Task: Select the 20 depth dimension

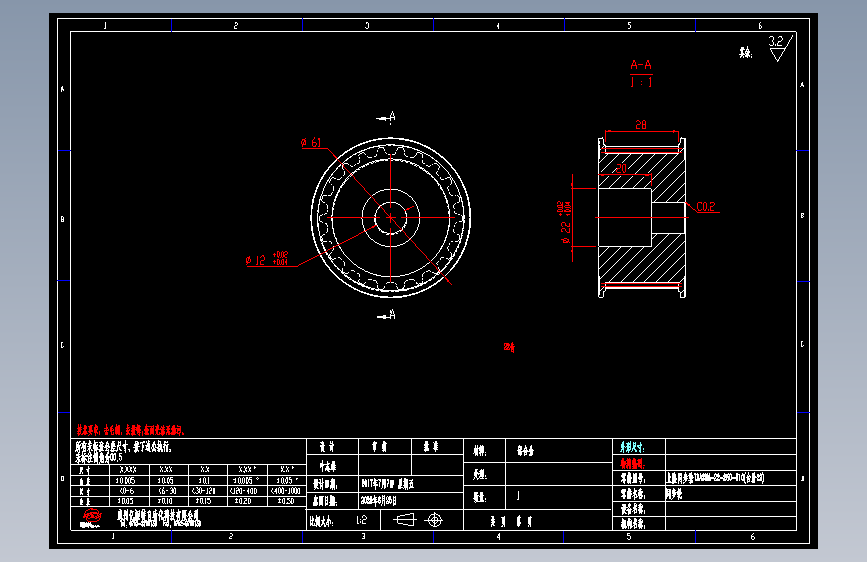Action: pyautogui.click(x=621, y=168)
